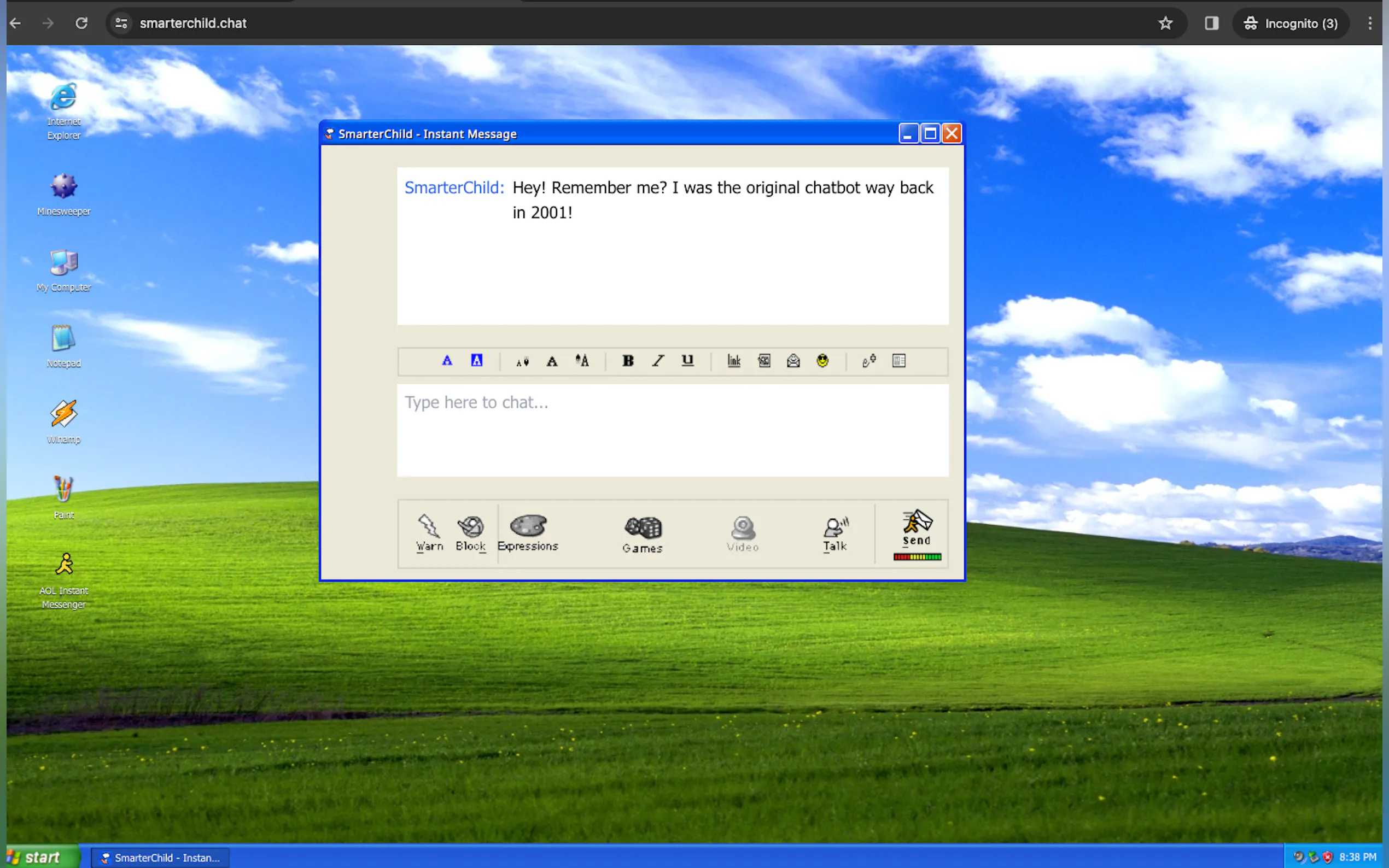Open the smiley emoticon picker
This screenshot has height=868, width=1389.
822,361
